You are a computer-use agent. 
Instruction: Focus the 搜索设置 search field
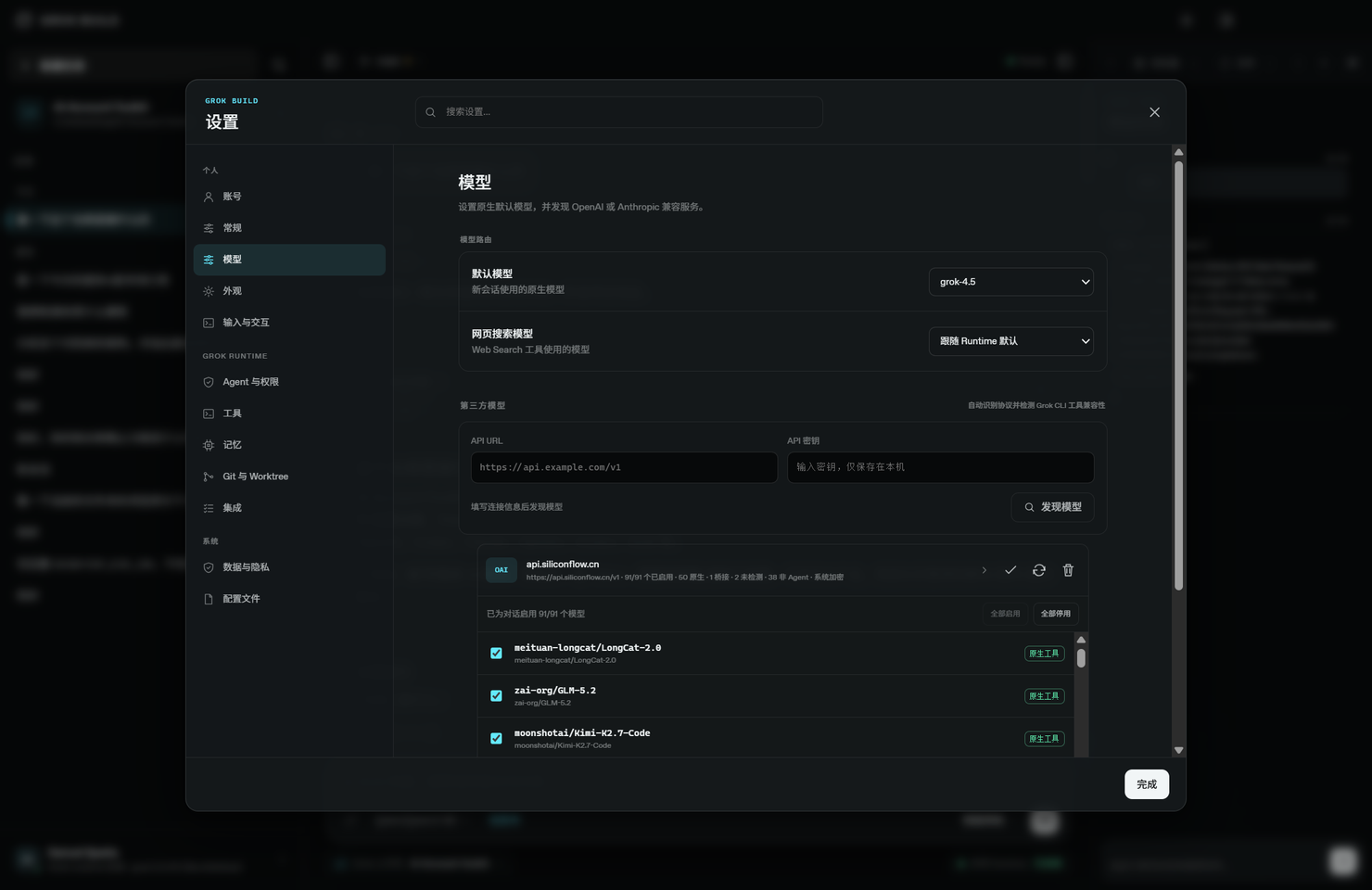[x=619, y=112]
